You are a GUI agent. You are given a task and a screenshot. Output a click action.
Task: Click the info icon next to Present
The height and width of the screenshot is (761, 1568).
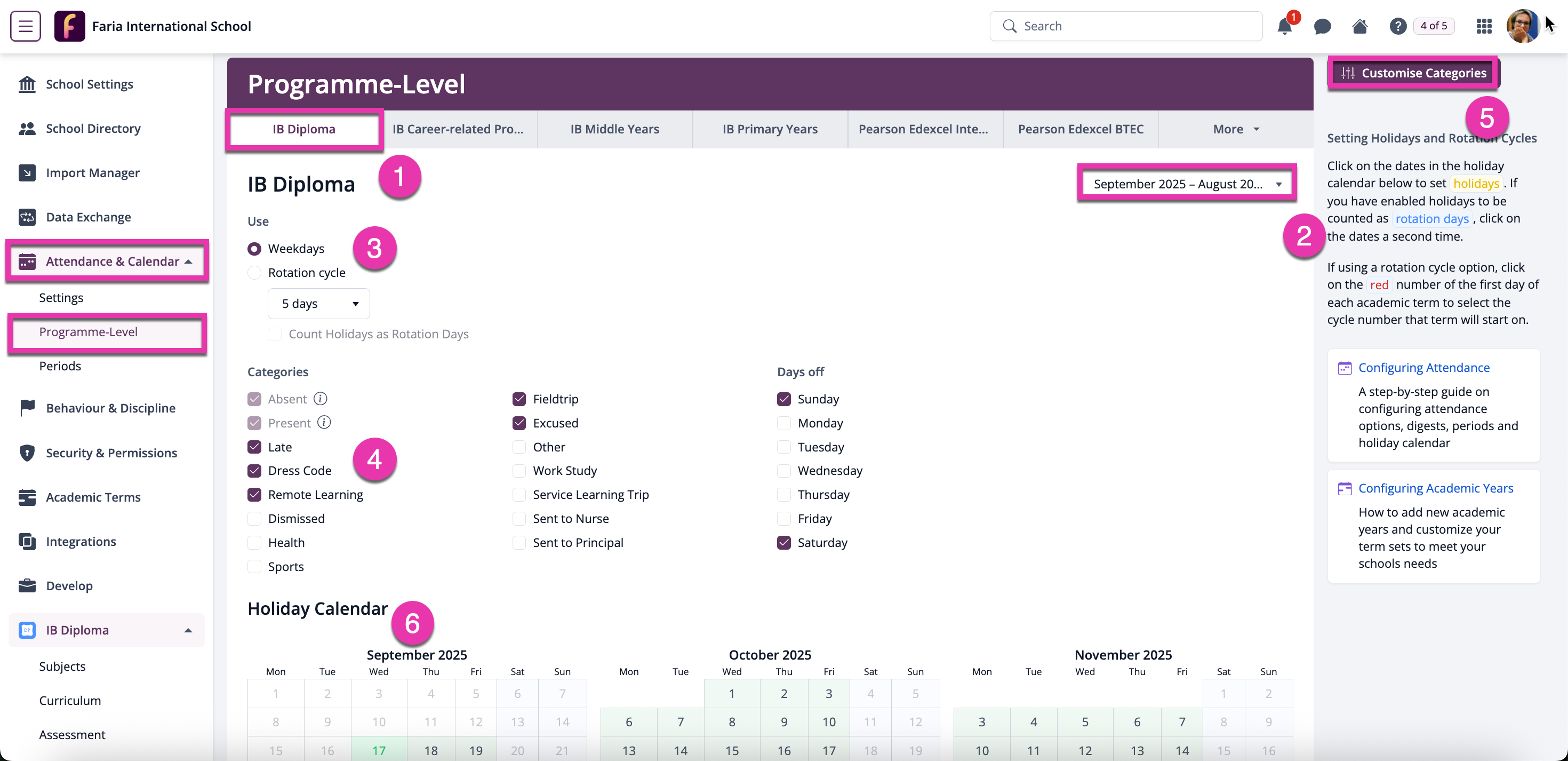coord(324,422)
